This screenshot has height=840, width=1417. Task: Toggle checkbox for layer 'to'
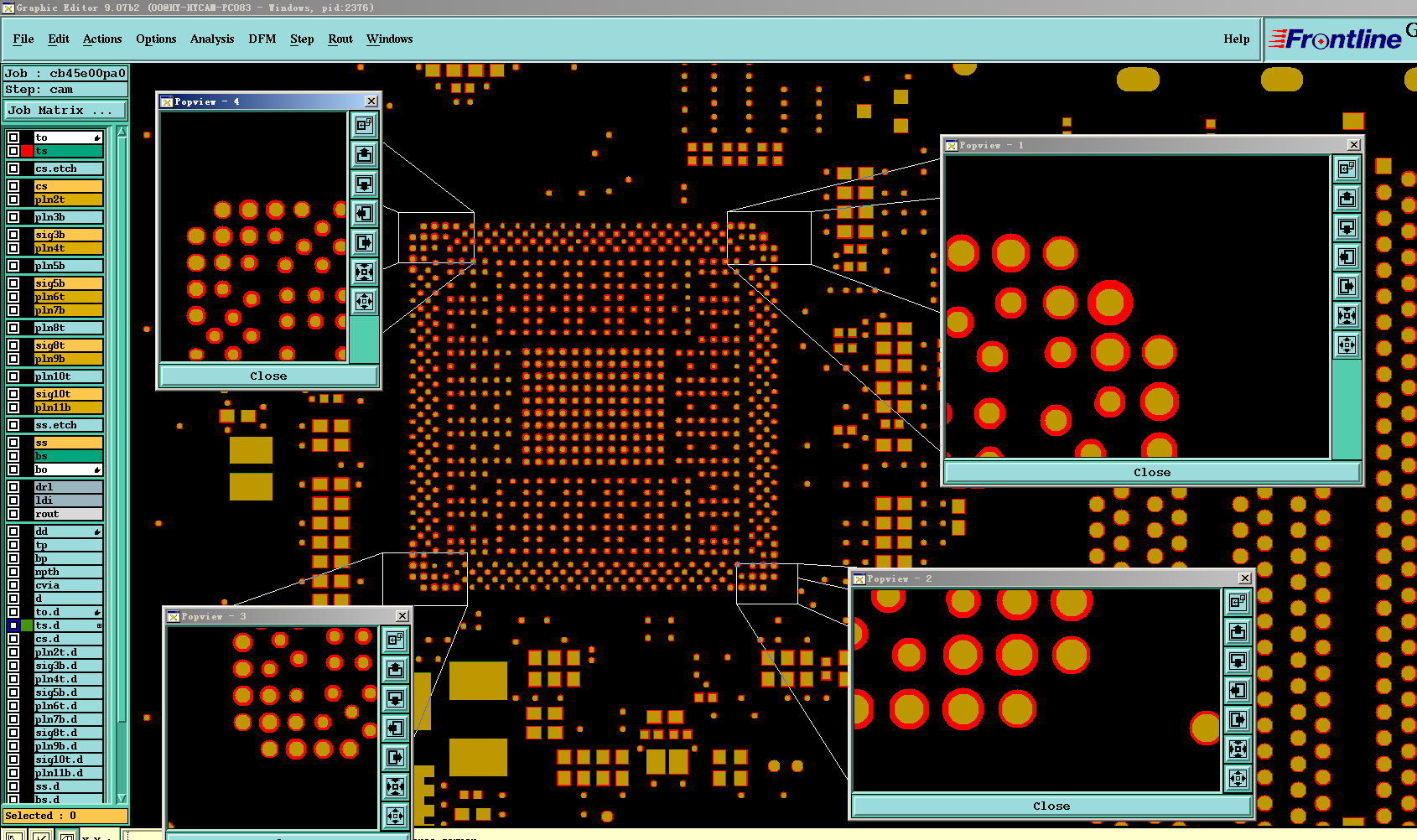[13, 137]
